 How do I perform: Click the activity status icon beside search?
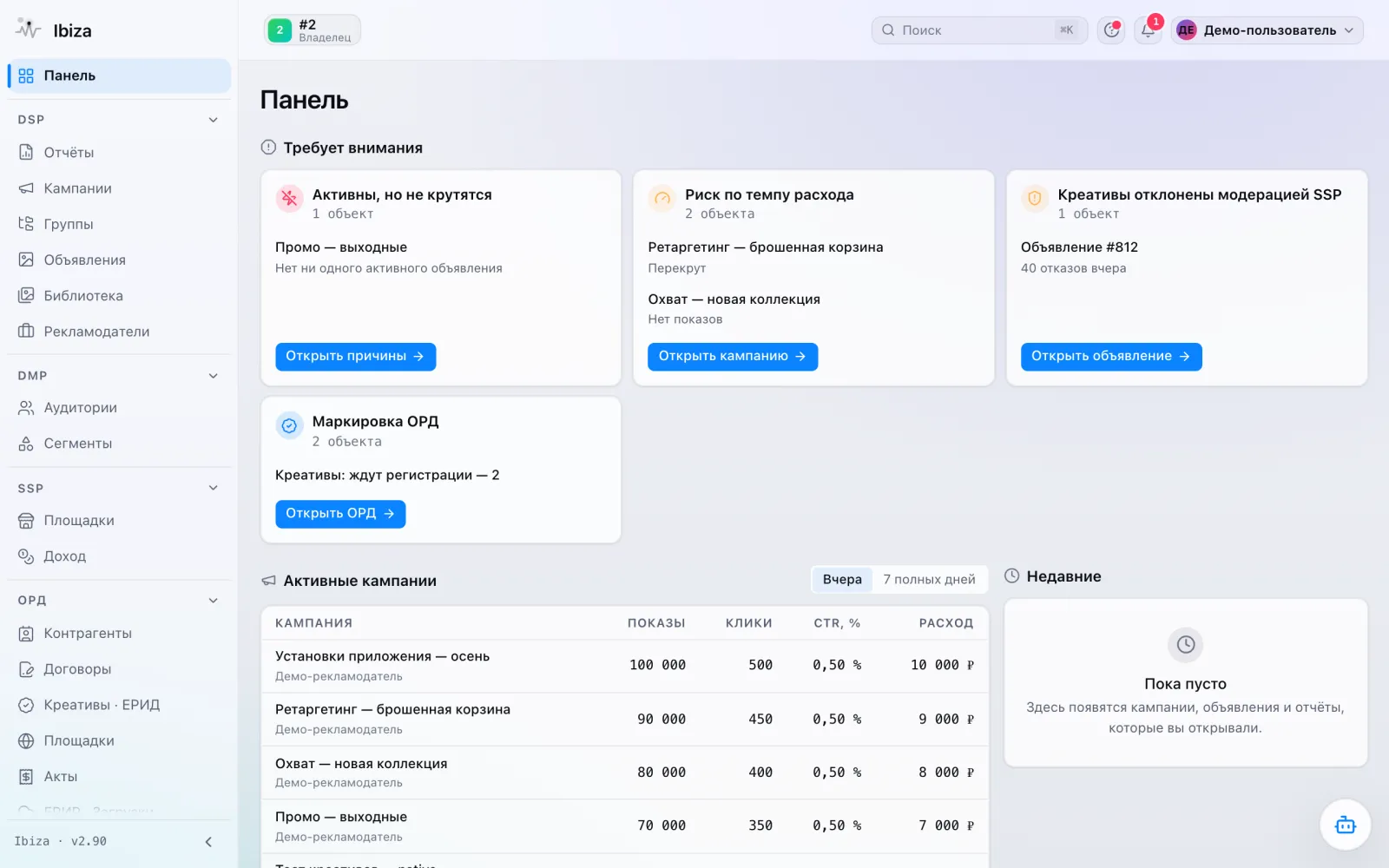[1111, 30]
